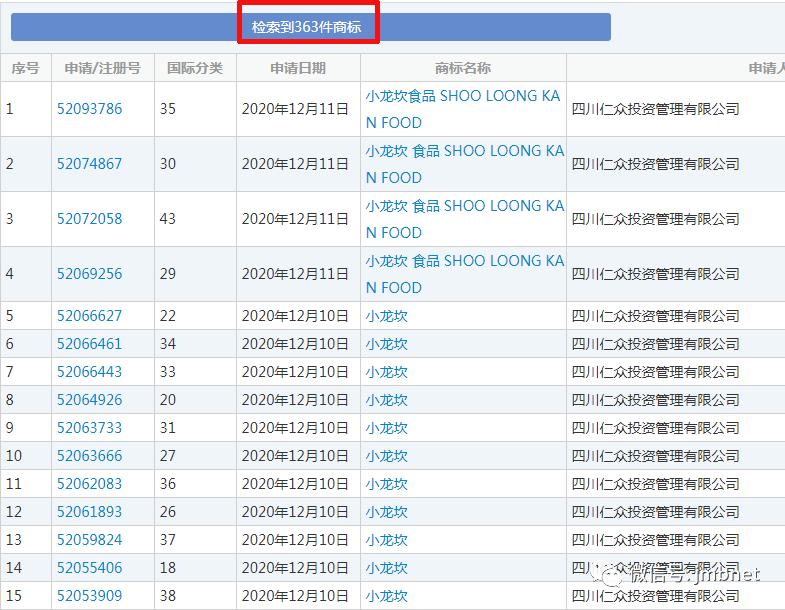Select class 34 cell in row 6
This screenshot has width=785, height=610.
(x=195, y=344)
